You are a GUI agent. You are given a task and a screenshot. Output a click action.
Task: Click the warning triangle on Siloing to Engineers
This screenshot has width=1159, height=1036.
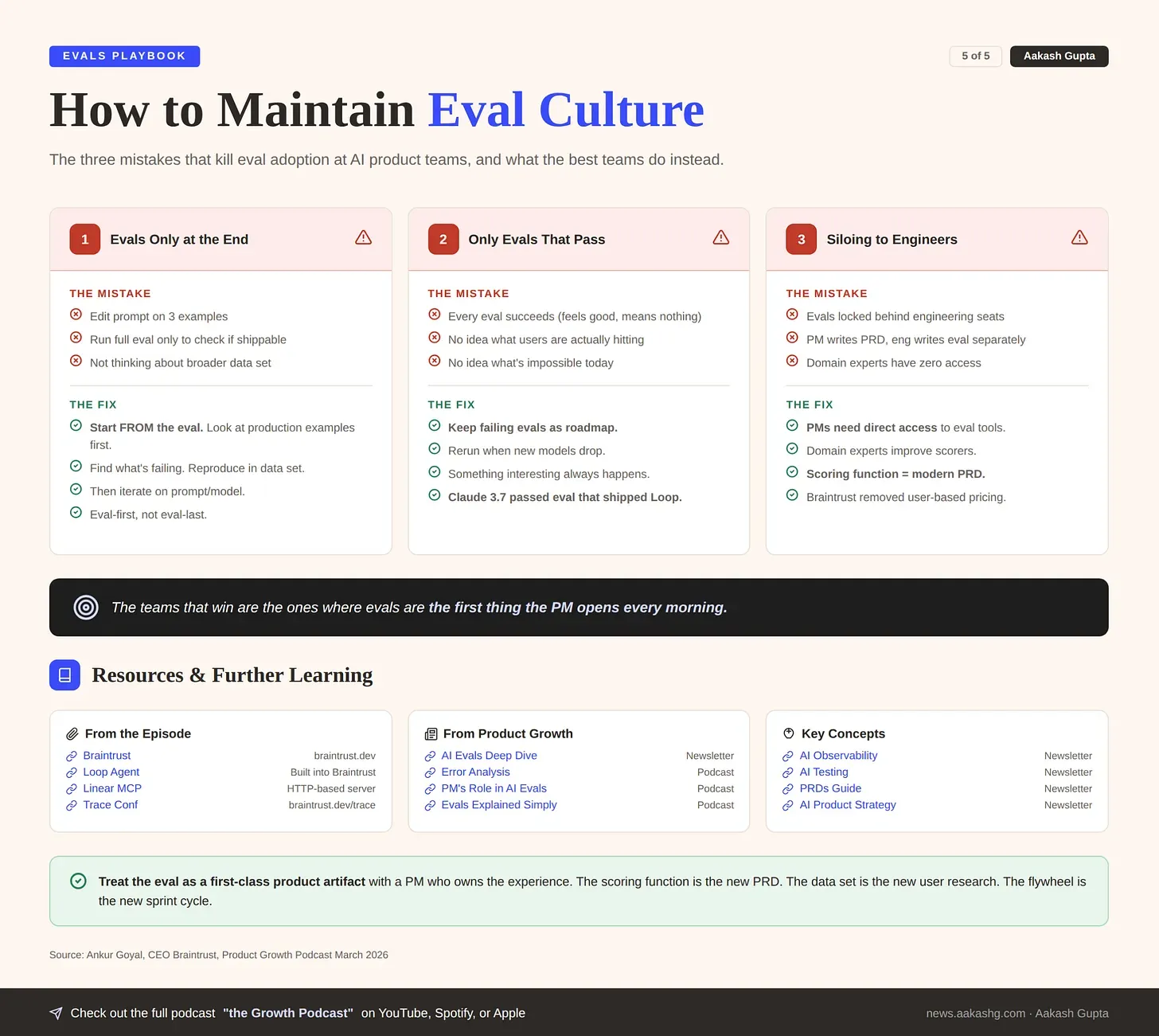[x=1079, y=237]
